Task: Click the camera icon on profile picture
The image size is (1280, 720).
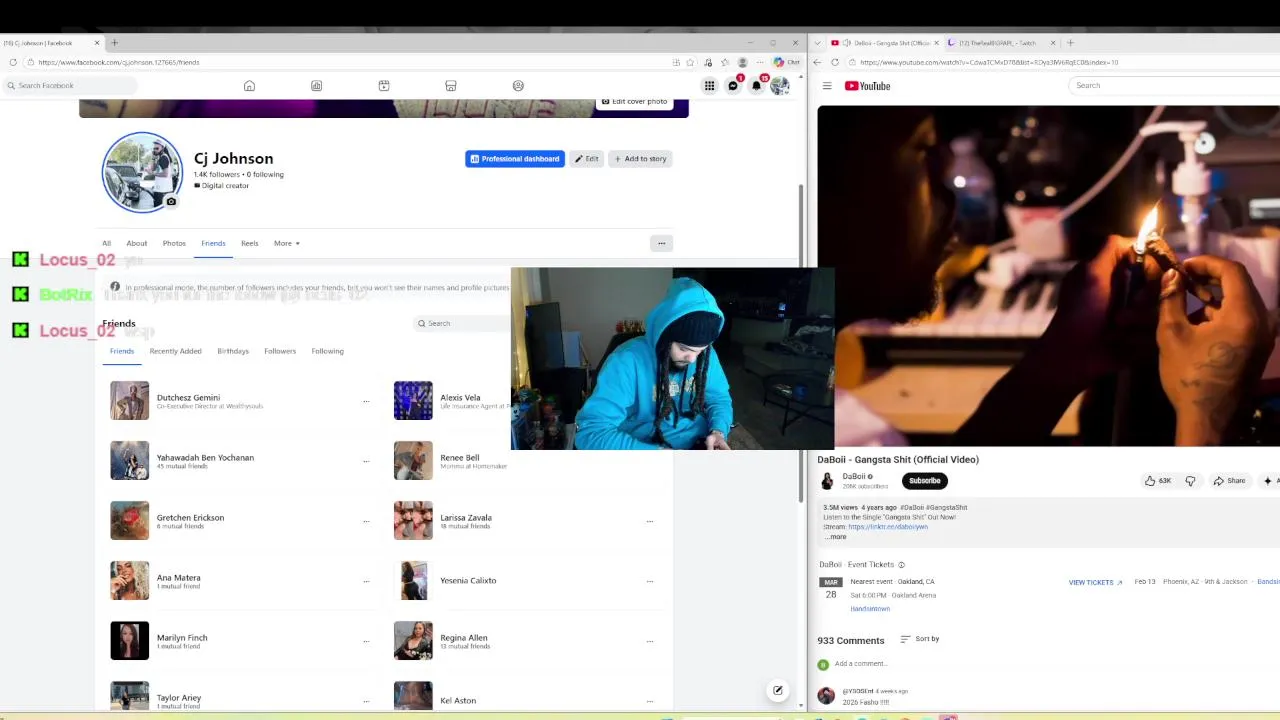Action: pyautogui.click(x=171, y=202)
